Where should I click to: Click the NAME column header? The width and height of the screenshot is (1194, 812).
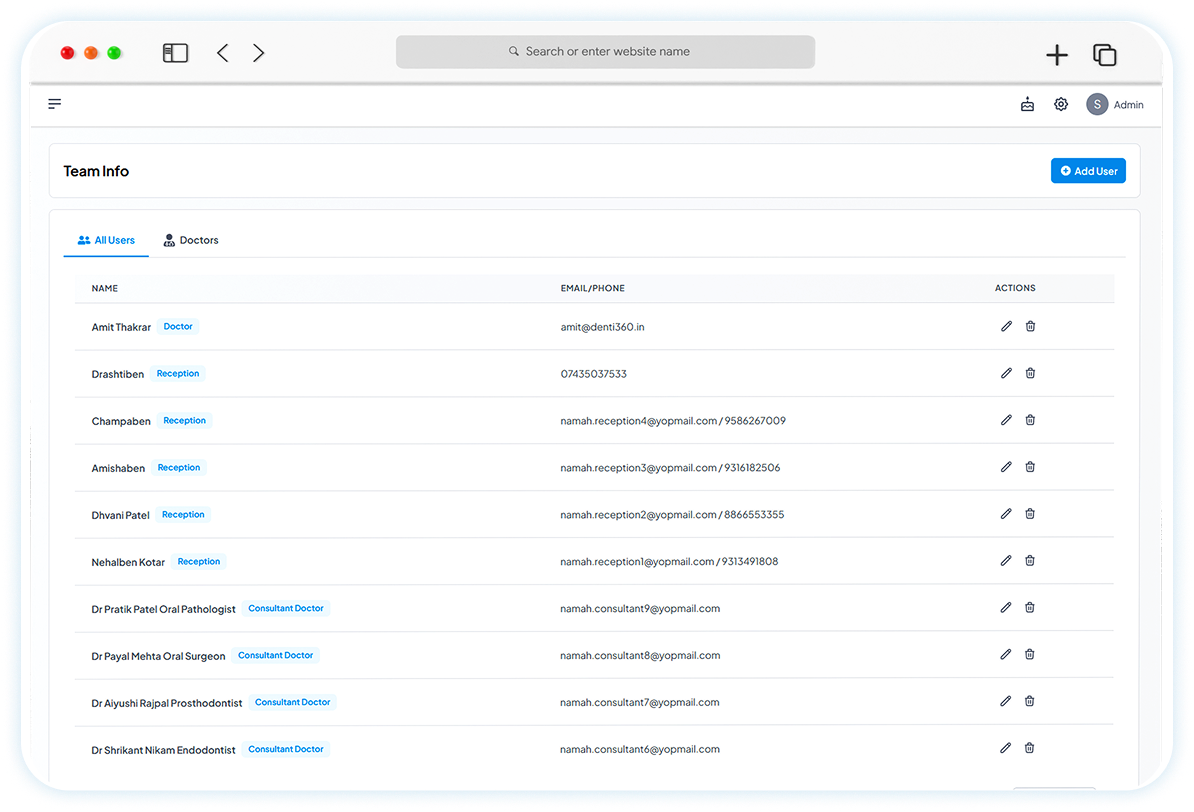[x=104, y=289]
